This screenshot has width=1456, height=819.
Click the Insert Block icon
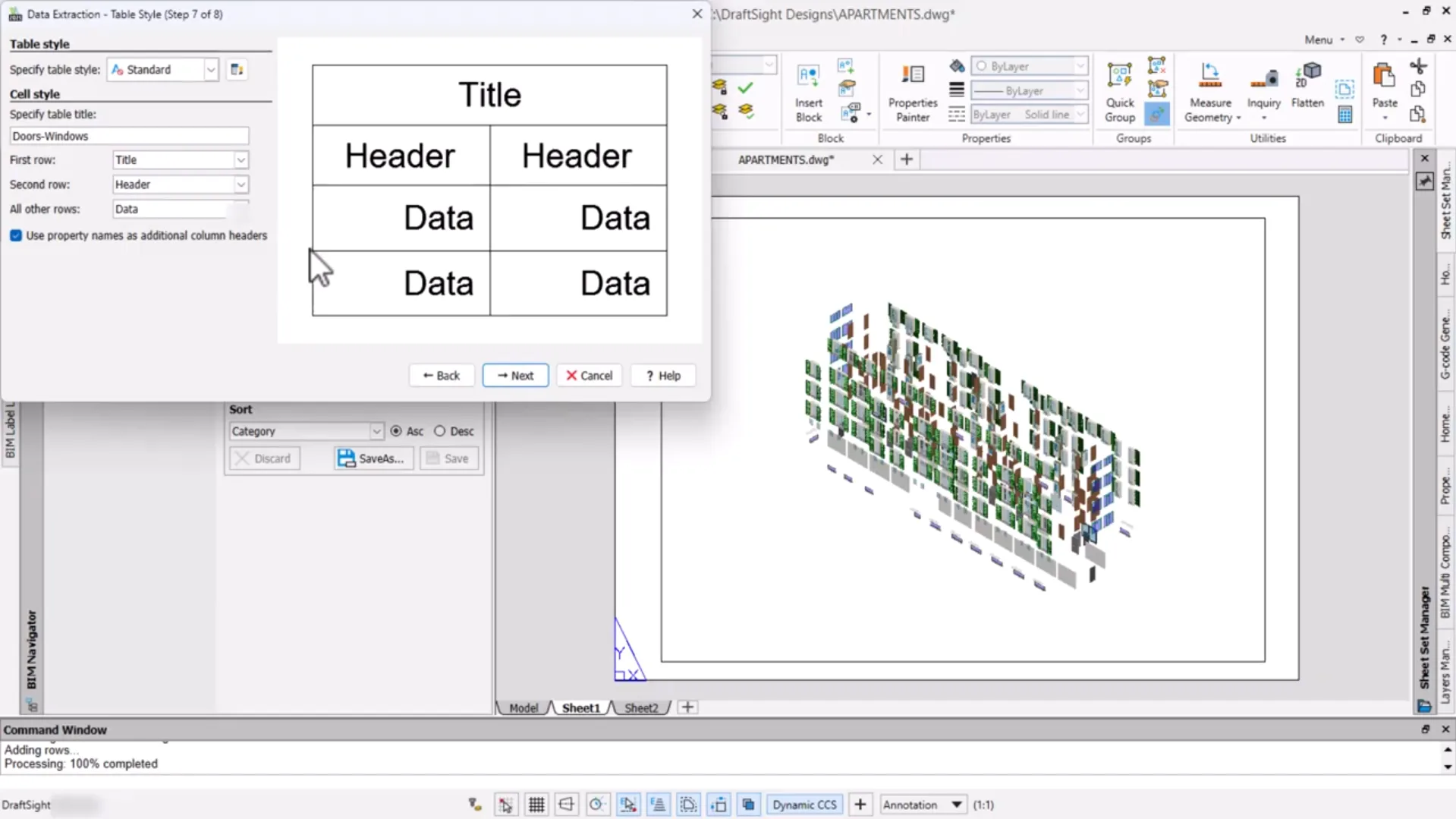point(808,77)
